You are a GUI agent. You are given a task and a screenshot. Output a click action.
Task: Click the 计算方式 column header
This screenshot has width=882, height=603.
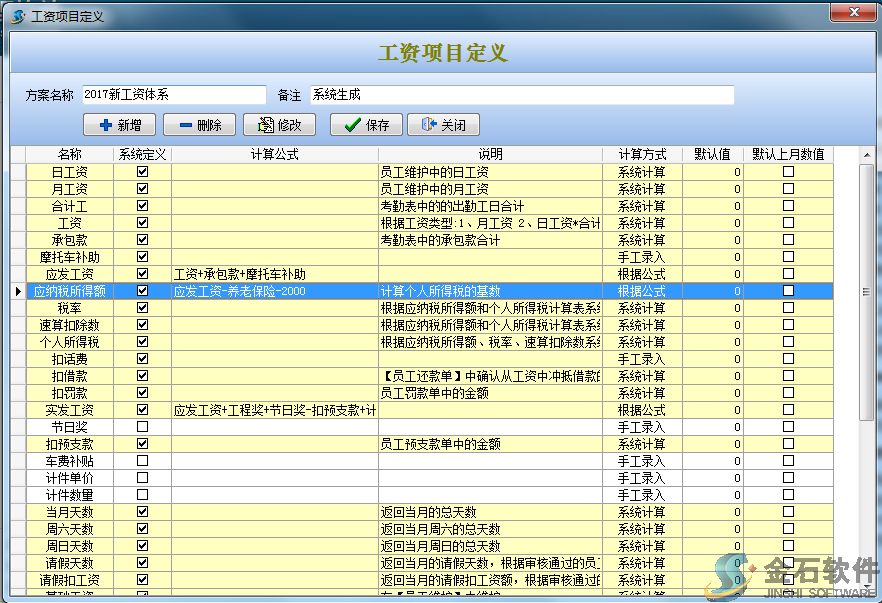tap(642, 155)
